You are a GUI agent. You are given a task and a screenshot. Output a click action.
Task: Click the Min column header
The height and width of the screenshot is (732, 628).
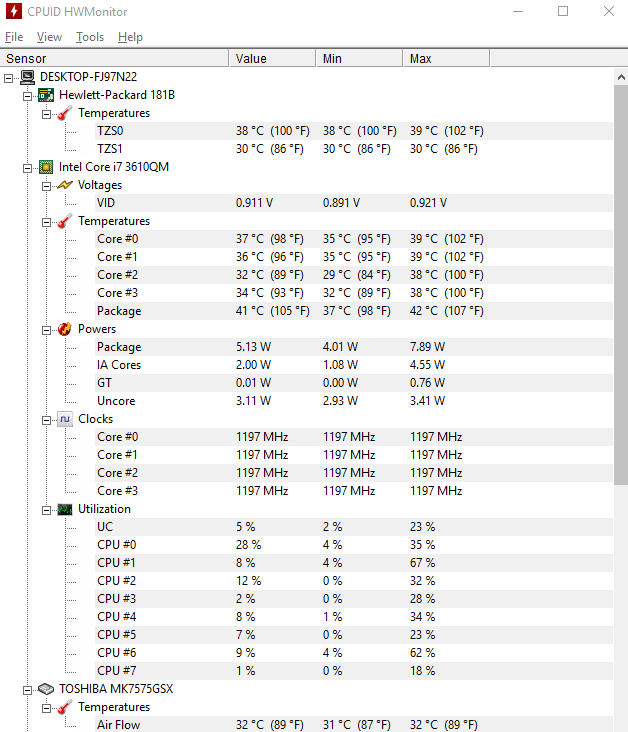click(360, 58)
